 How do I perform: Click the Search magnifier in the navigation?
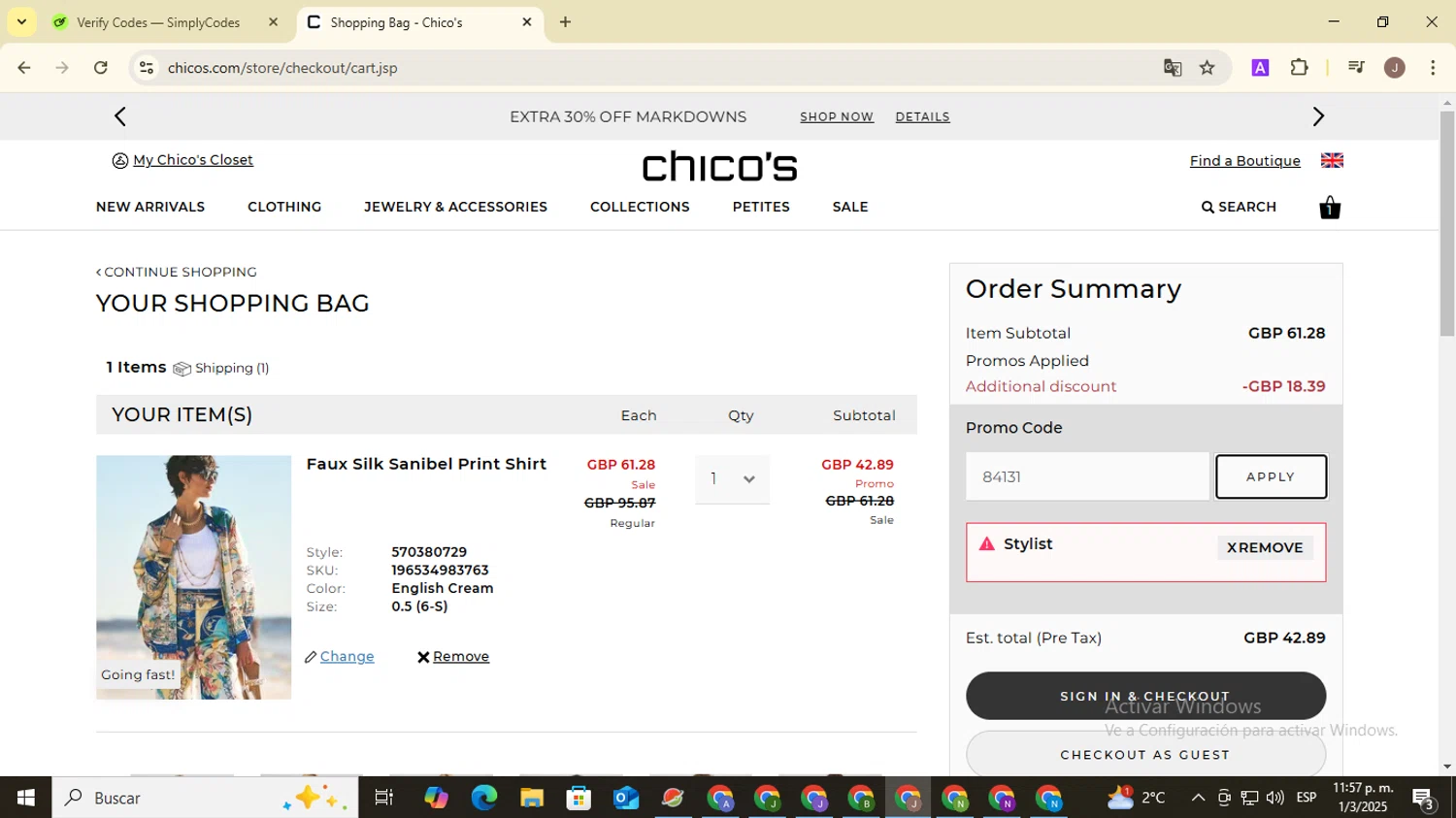pos(1208,207)
